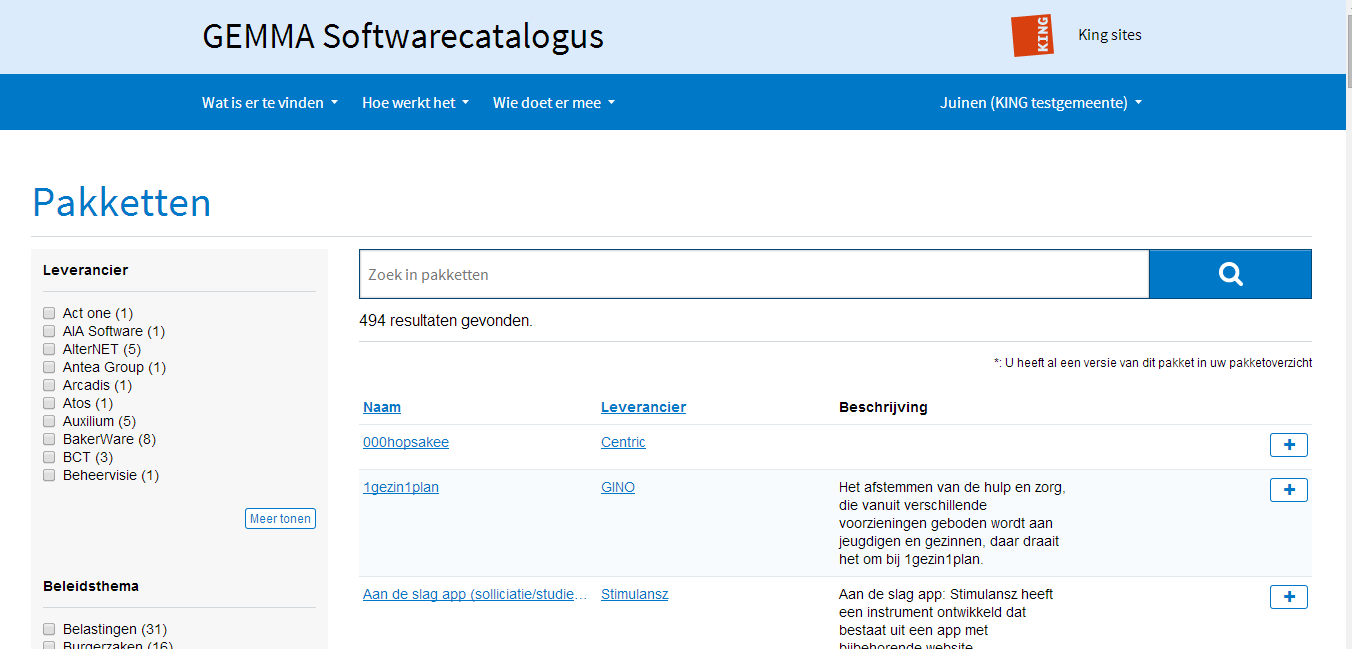
Task: Sort the table by Naam column
Action: pos(382,407)
